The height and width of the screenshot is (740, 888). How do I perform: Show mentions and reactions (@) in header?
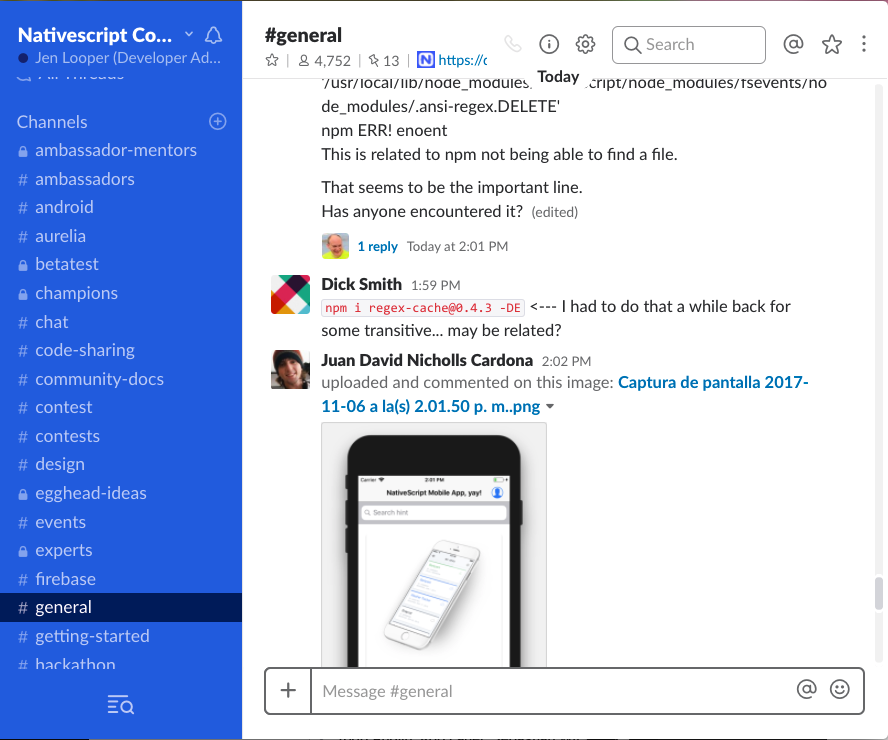click(793, 44)
